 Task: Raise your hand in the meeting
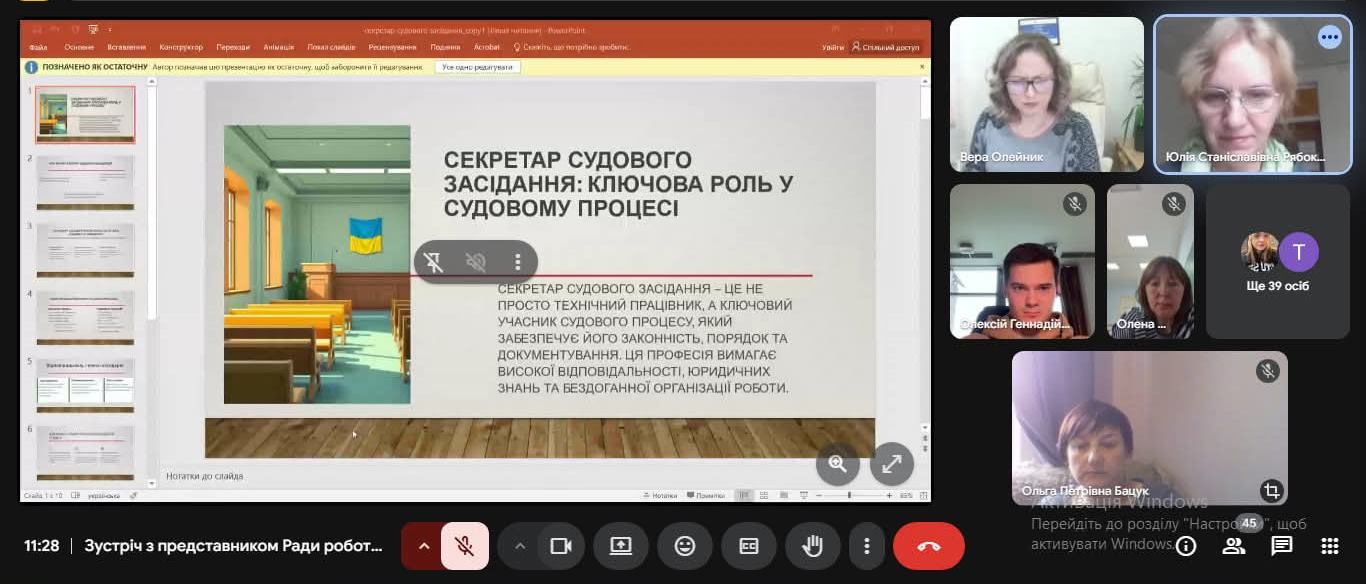813,546
